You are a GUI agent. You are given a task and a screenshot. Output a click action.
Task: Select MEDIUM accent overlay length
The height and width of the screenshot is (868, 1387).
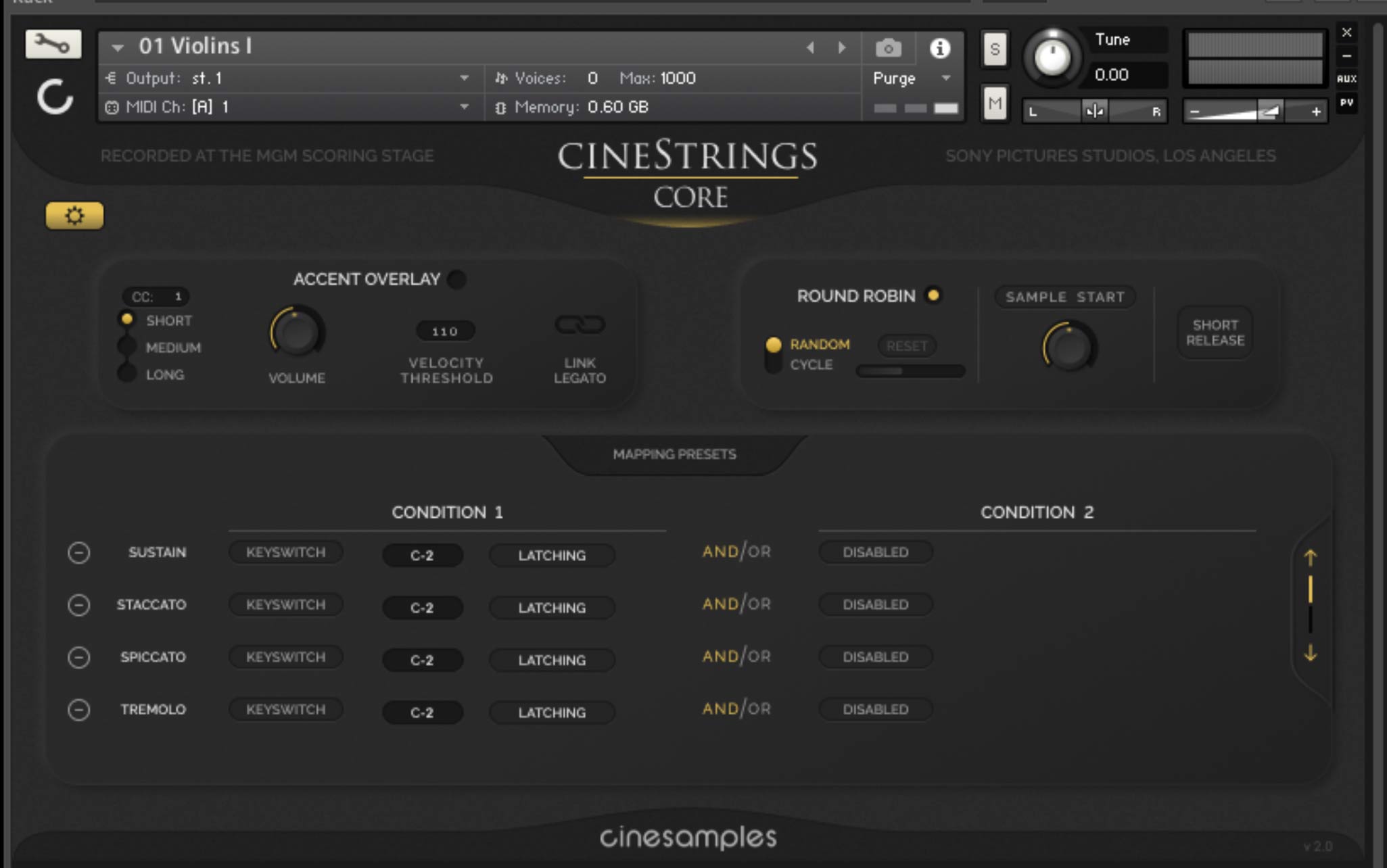coord(126,347)
